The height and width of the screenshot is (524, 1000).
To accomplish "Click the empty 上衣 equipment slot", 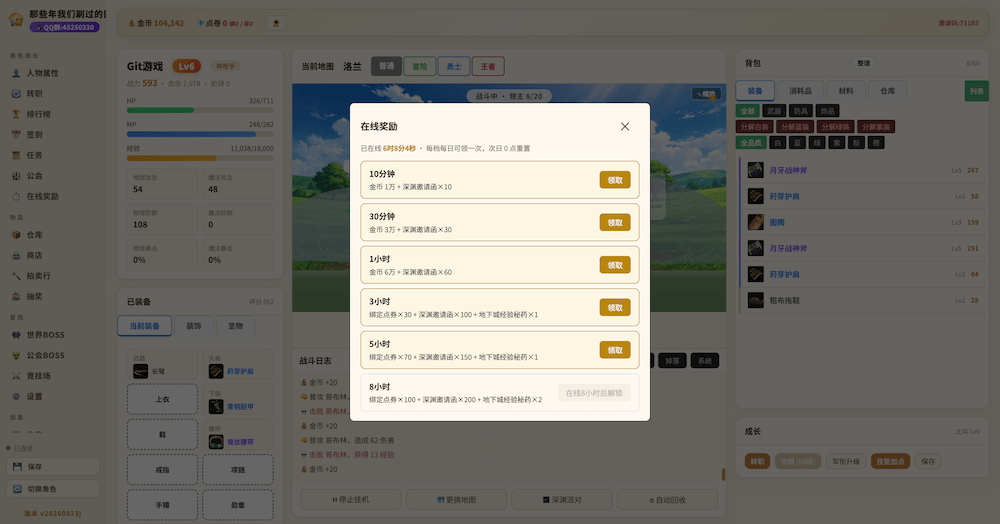I will click(163, 400).
